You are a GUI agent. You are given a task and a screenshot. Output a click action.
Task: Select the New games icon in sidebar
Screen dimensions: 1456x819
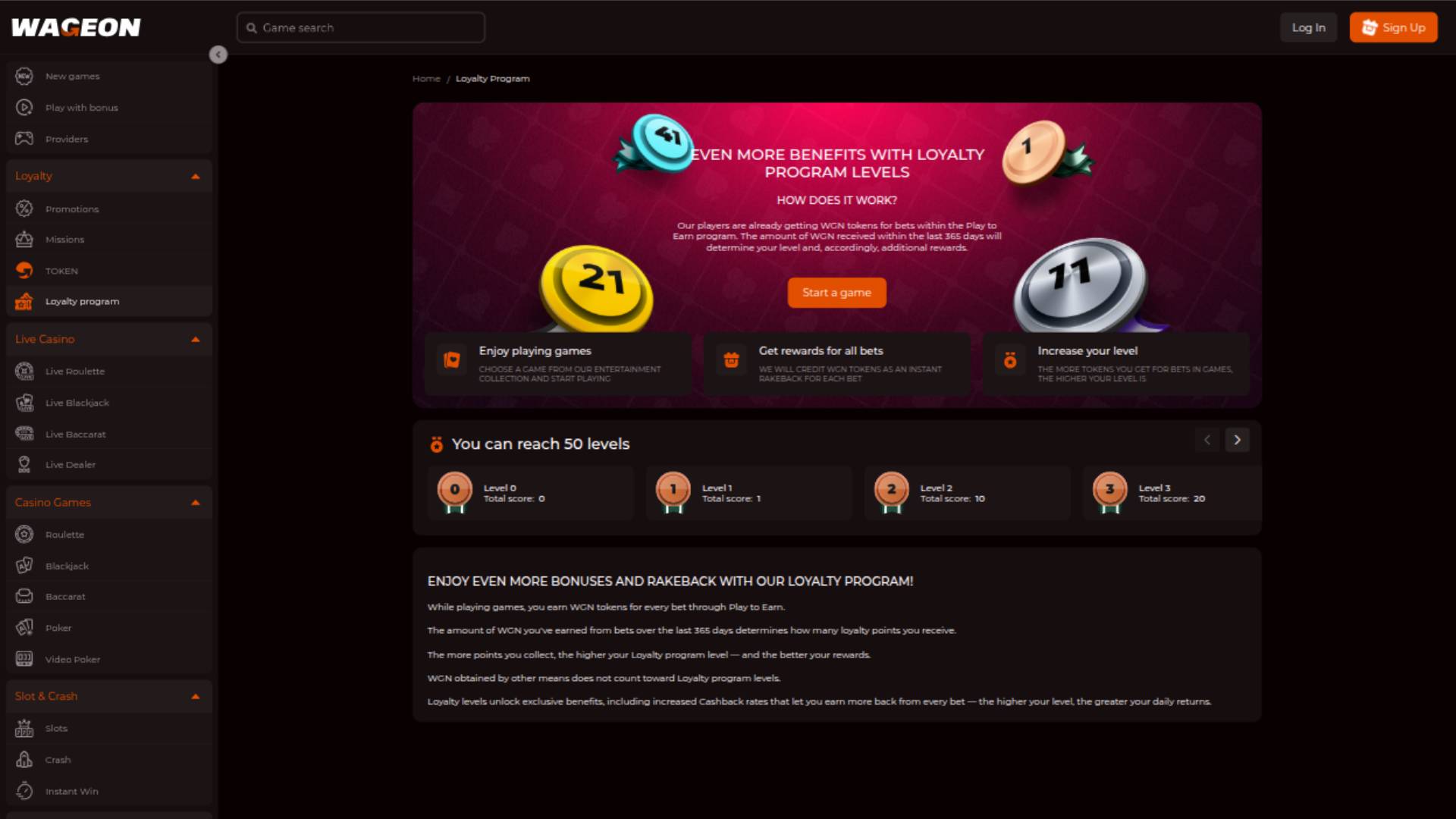tap(24, 76)
